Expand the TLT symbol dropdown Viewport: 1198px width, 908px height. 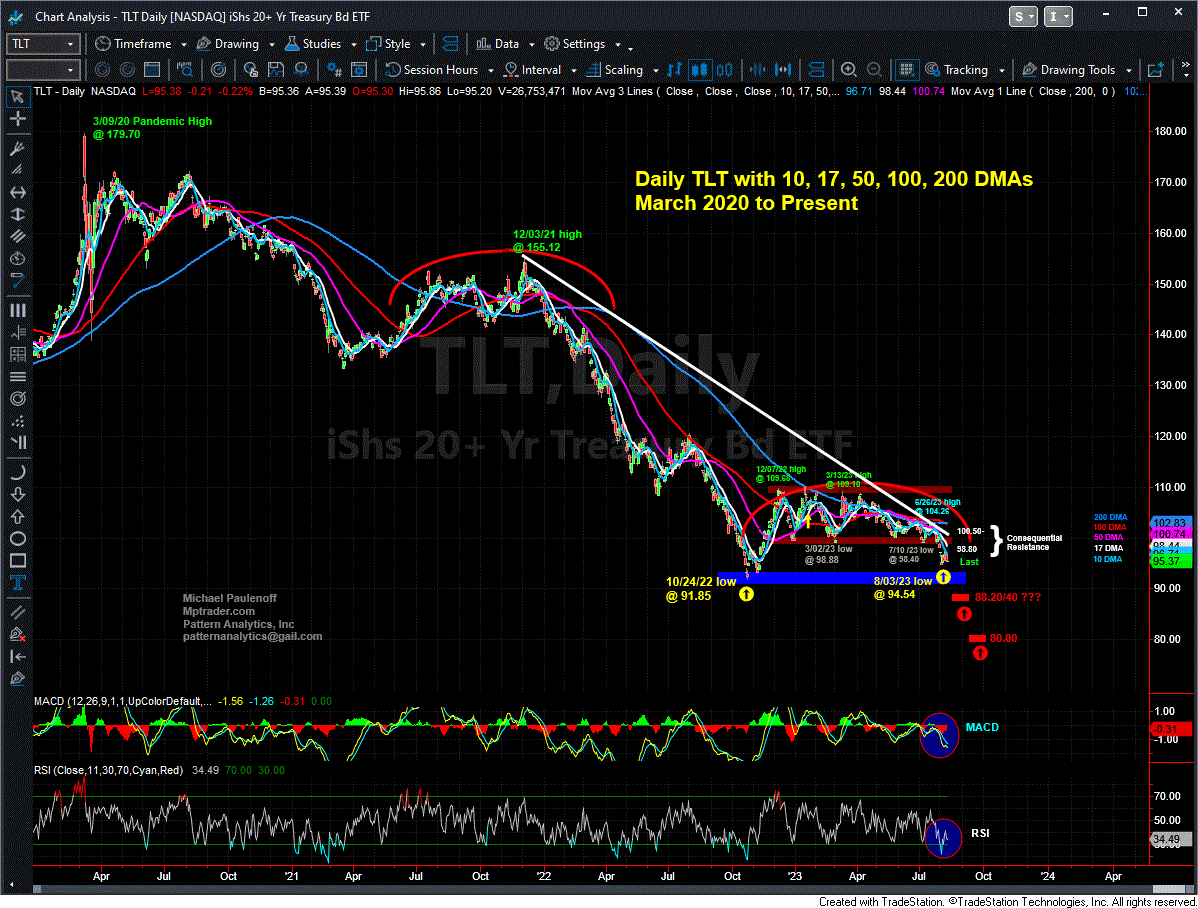[x=70, y=44]
